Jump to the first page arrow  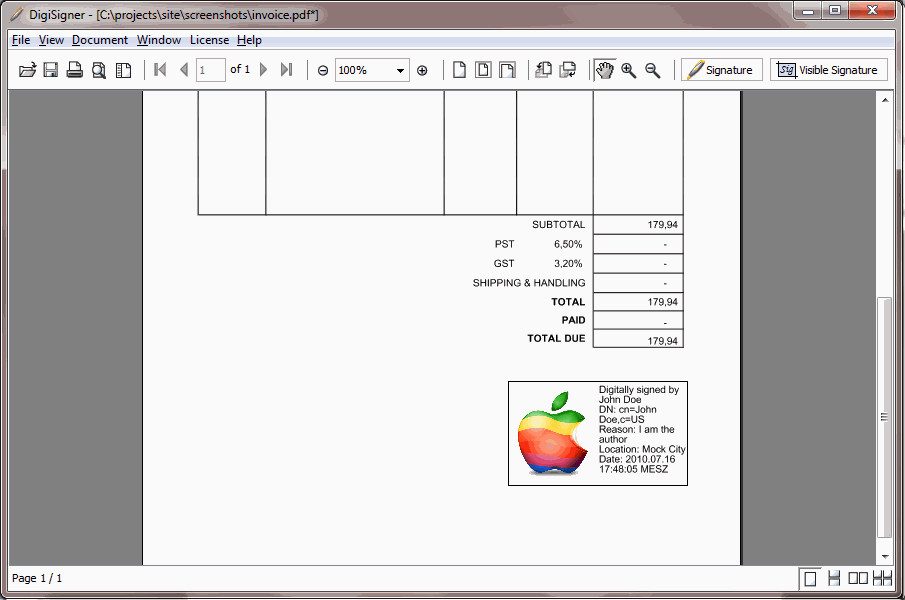point(160,70)
